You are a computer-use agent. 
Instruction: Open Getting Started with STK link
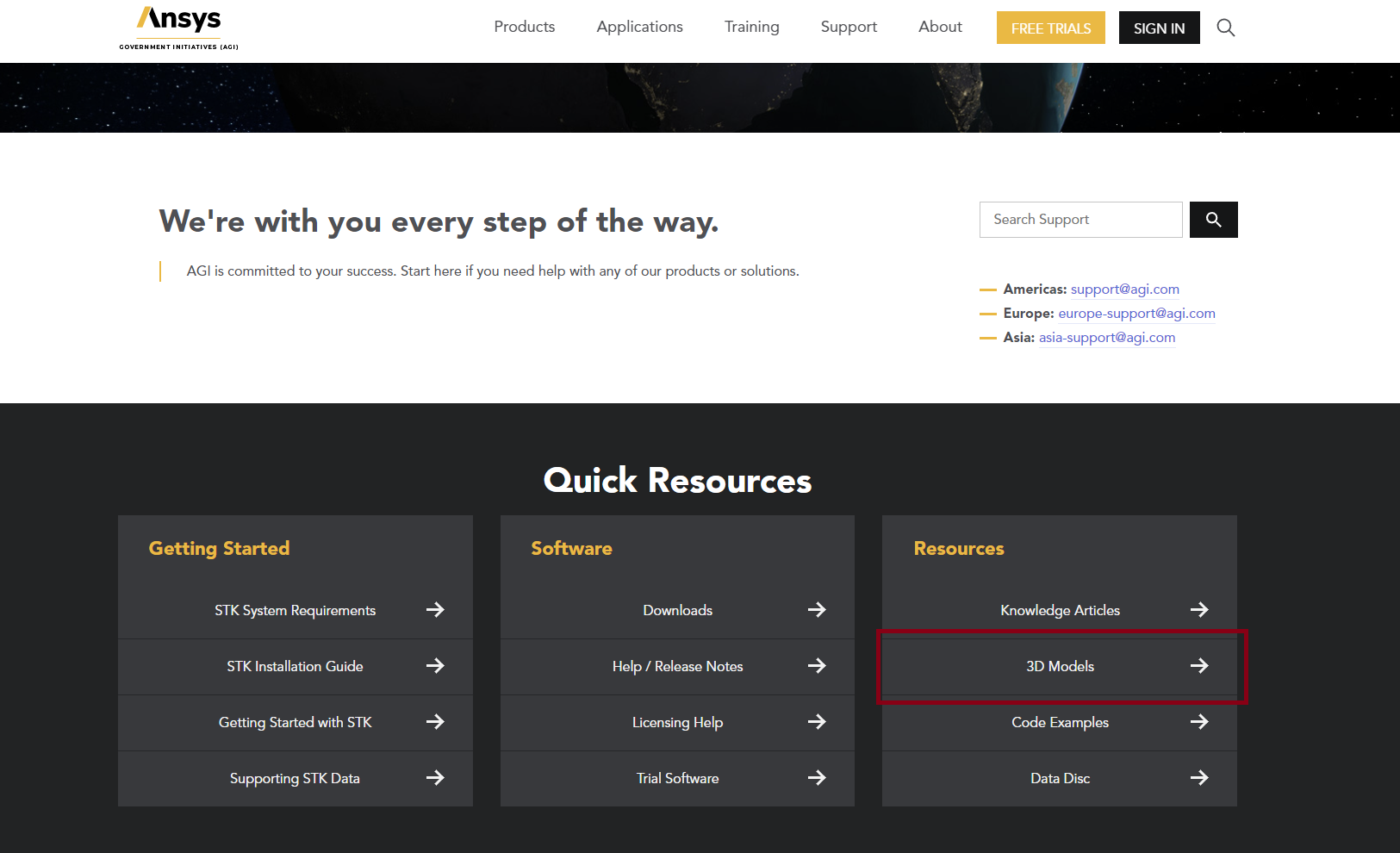click(x=295, y=722)
